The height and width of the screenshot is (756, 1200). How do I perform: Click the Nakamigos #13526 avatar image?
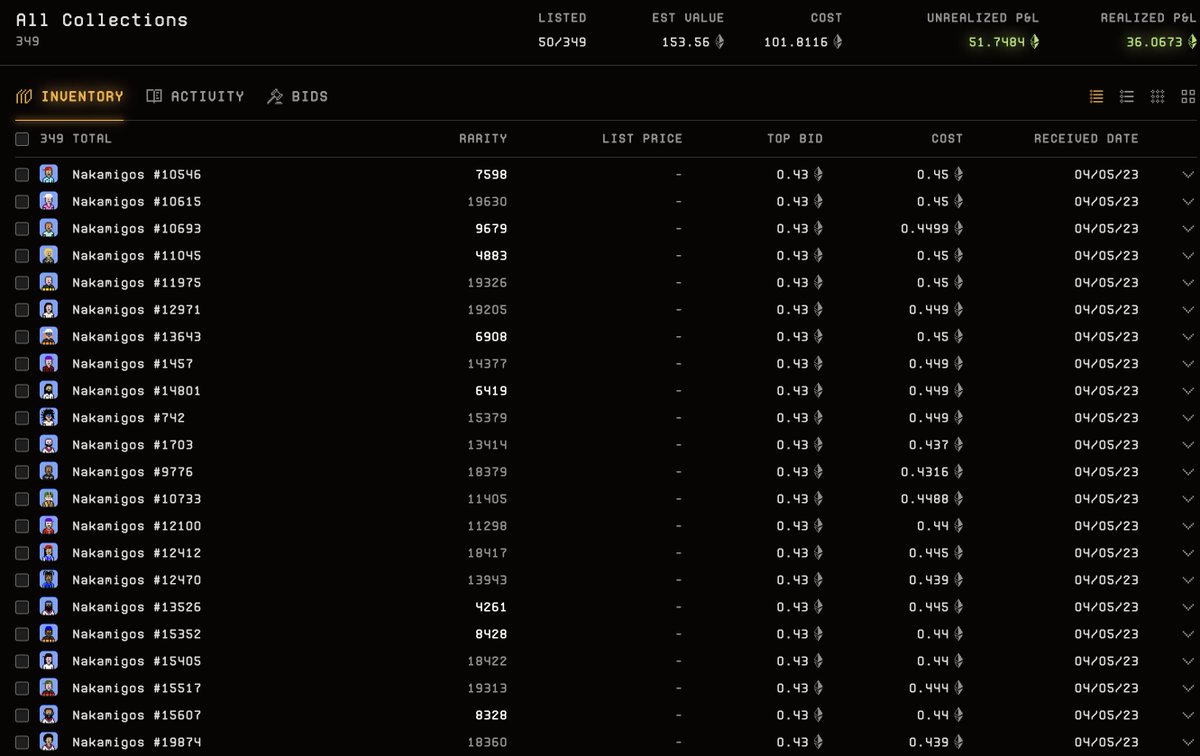click(48, 606)
